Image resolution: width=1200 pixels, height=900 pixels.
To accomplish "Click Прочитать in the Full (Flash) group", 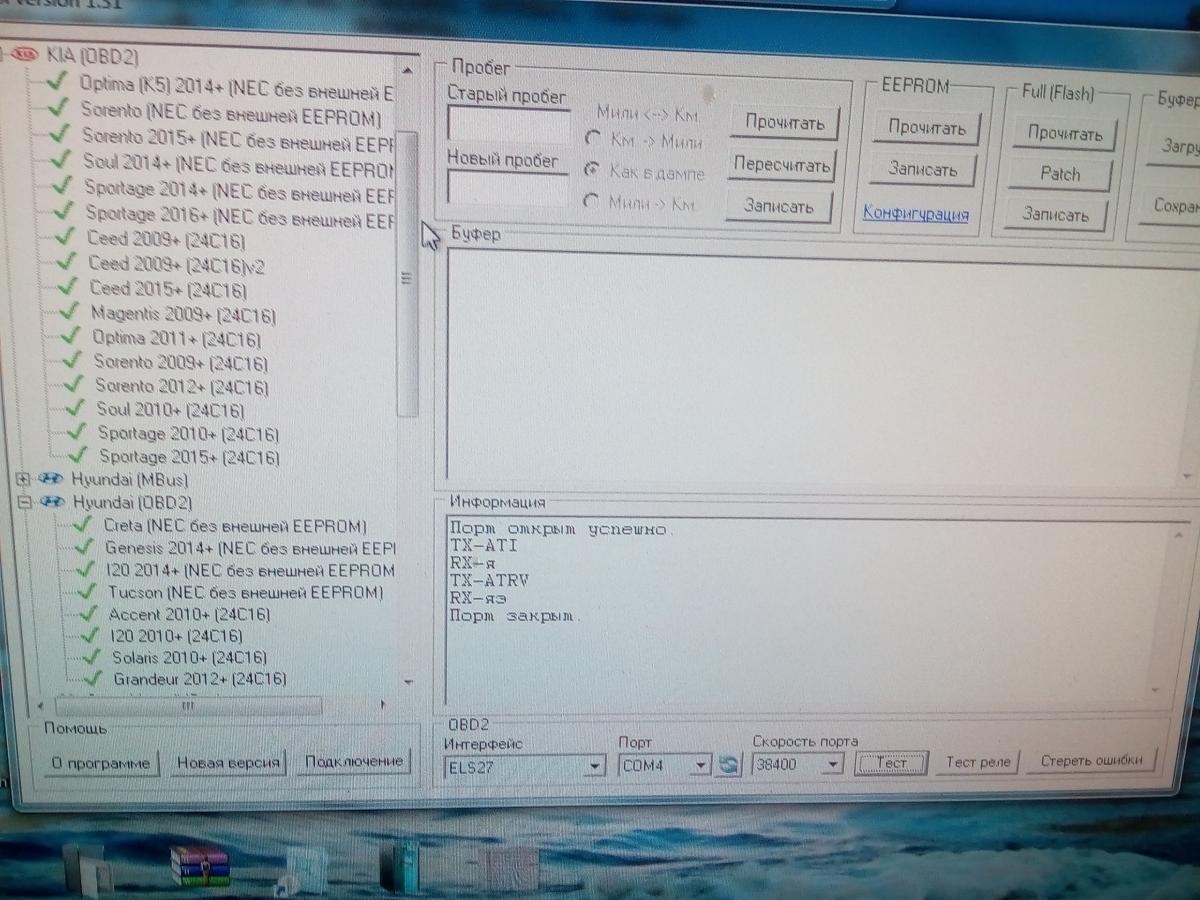I will pyautogui.click(x=1065, y=134).
